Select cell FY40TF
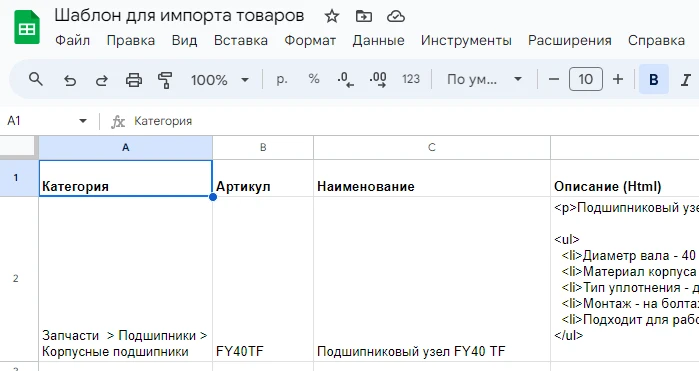The width and height of the screenshot is (699, 371). [x=263, y=279]
